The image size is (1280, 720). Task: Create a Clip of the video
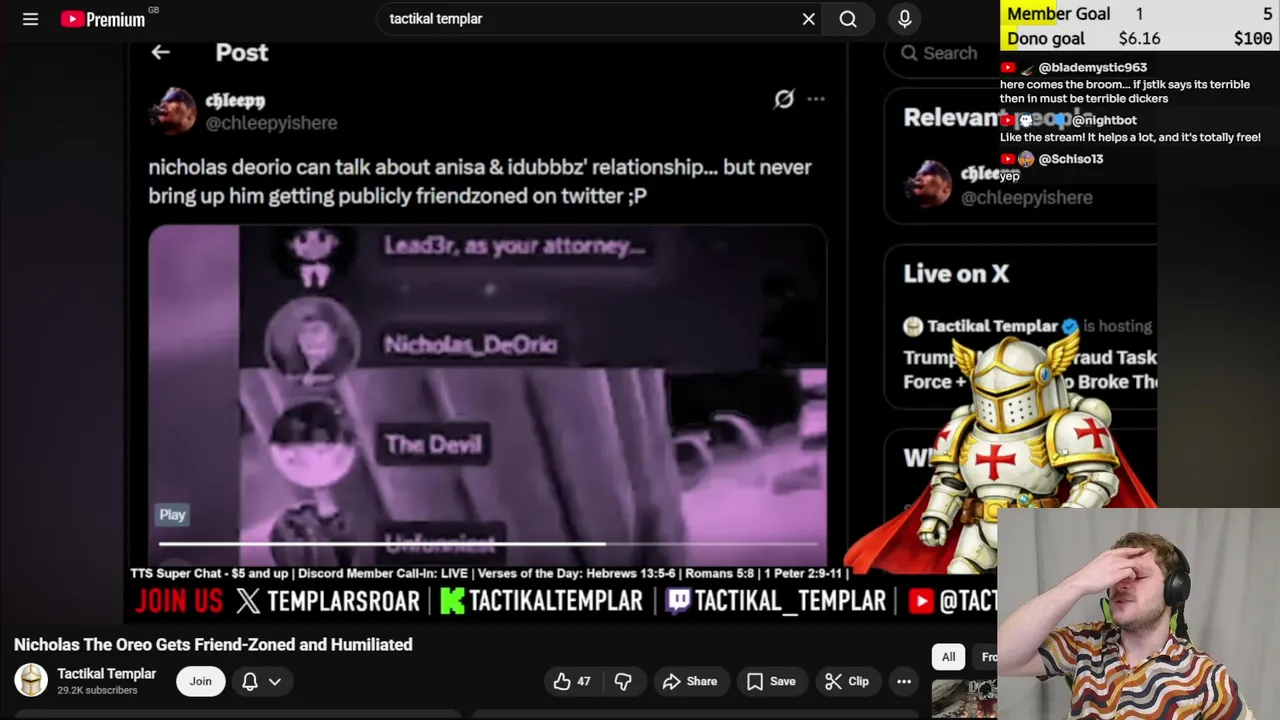[x=846, y=681]
